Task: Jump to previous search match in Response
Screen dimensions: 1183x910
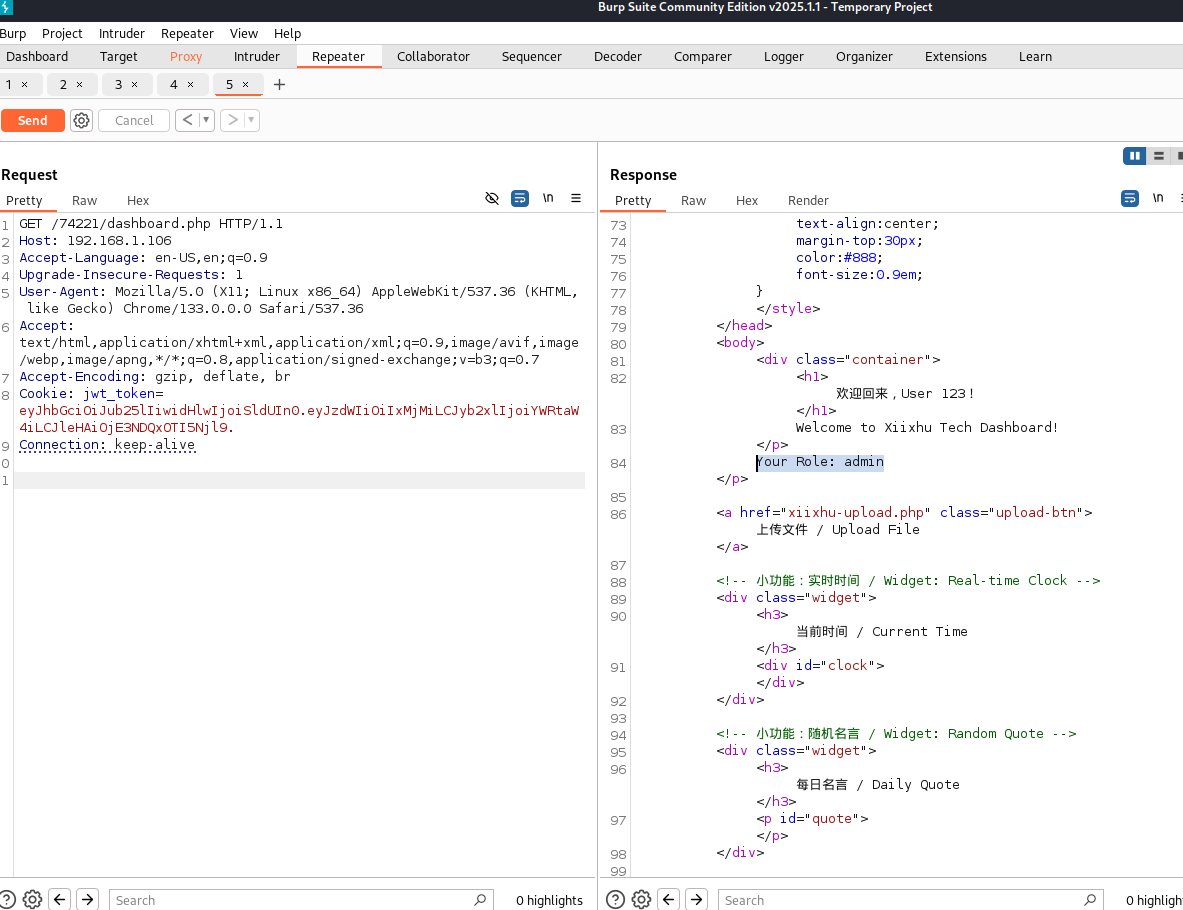Action: (668, 899)
